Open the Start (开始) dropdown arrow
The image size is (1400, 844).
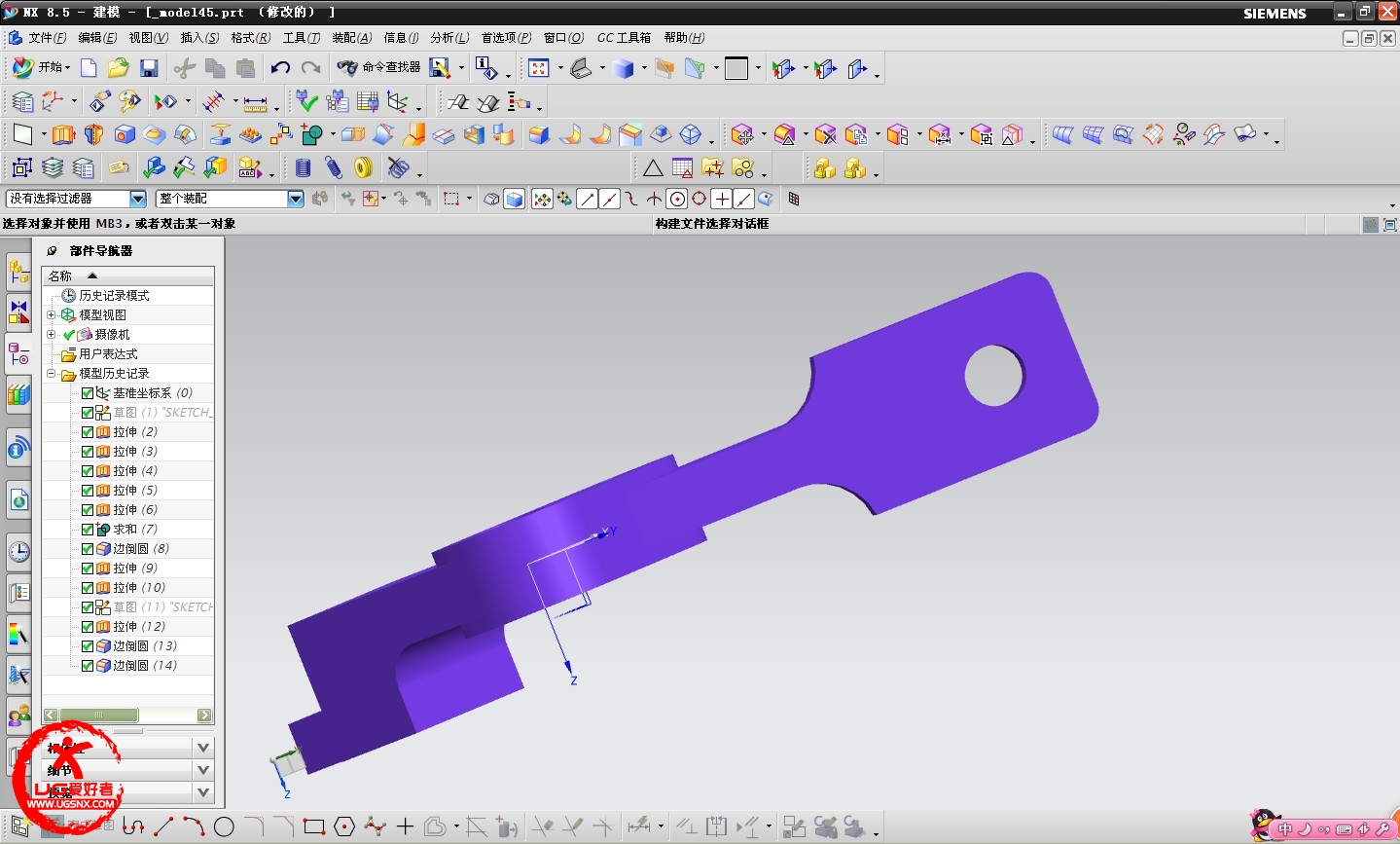[x=67, y=68]
